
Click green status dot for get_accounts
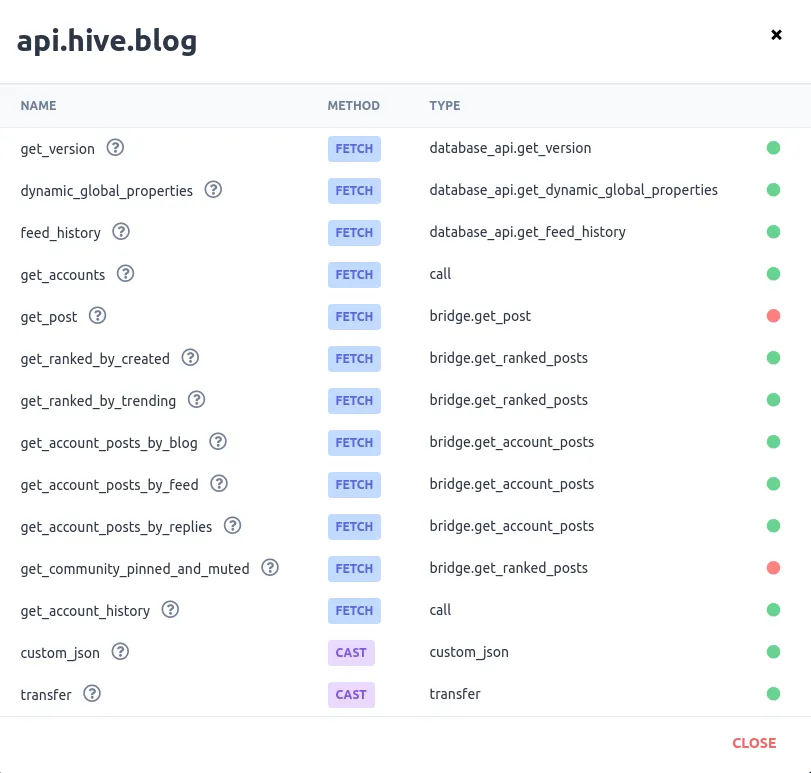pyautogui.click(x=773, y=274)
